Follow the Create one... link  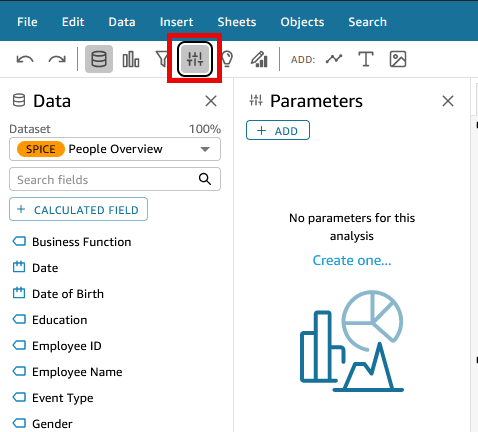352,260
